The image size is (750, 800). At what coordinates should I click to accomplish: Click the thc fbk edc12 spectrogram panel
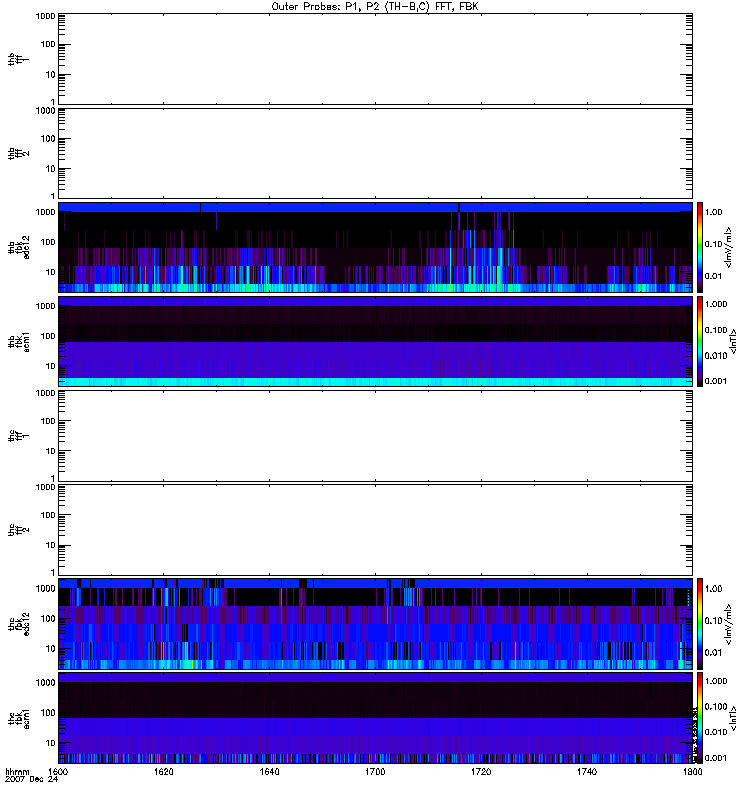click(x=375, y=624)
